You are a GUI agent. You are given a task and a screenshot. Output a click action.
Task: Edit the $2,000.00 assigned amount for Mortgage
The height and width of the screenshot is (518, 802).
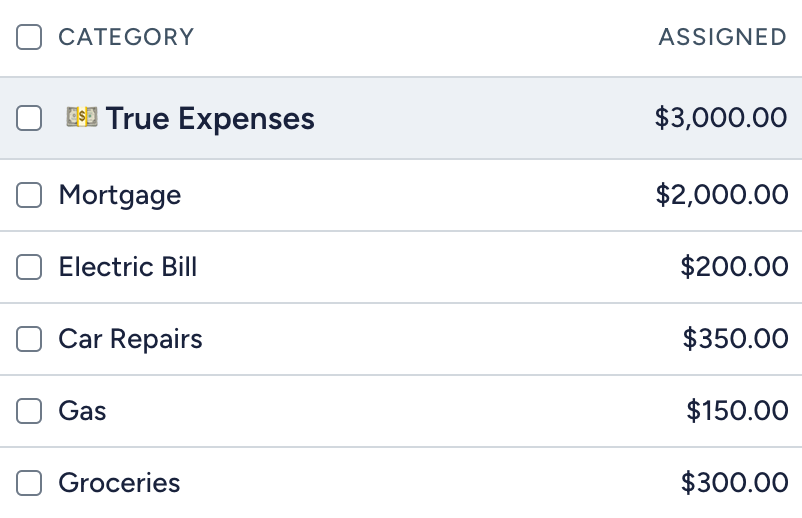(722, 195)
